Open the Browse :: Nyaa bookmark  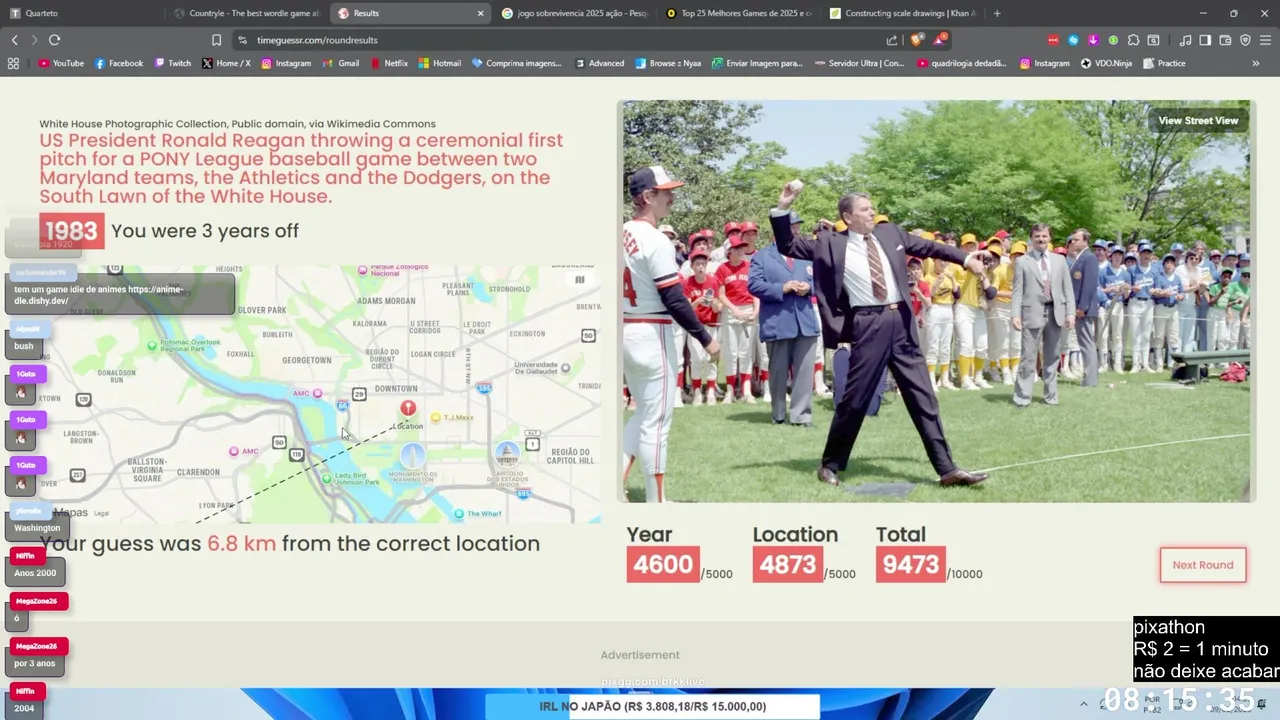[x=668, y=63]
